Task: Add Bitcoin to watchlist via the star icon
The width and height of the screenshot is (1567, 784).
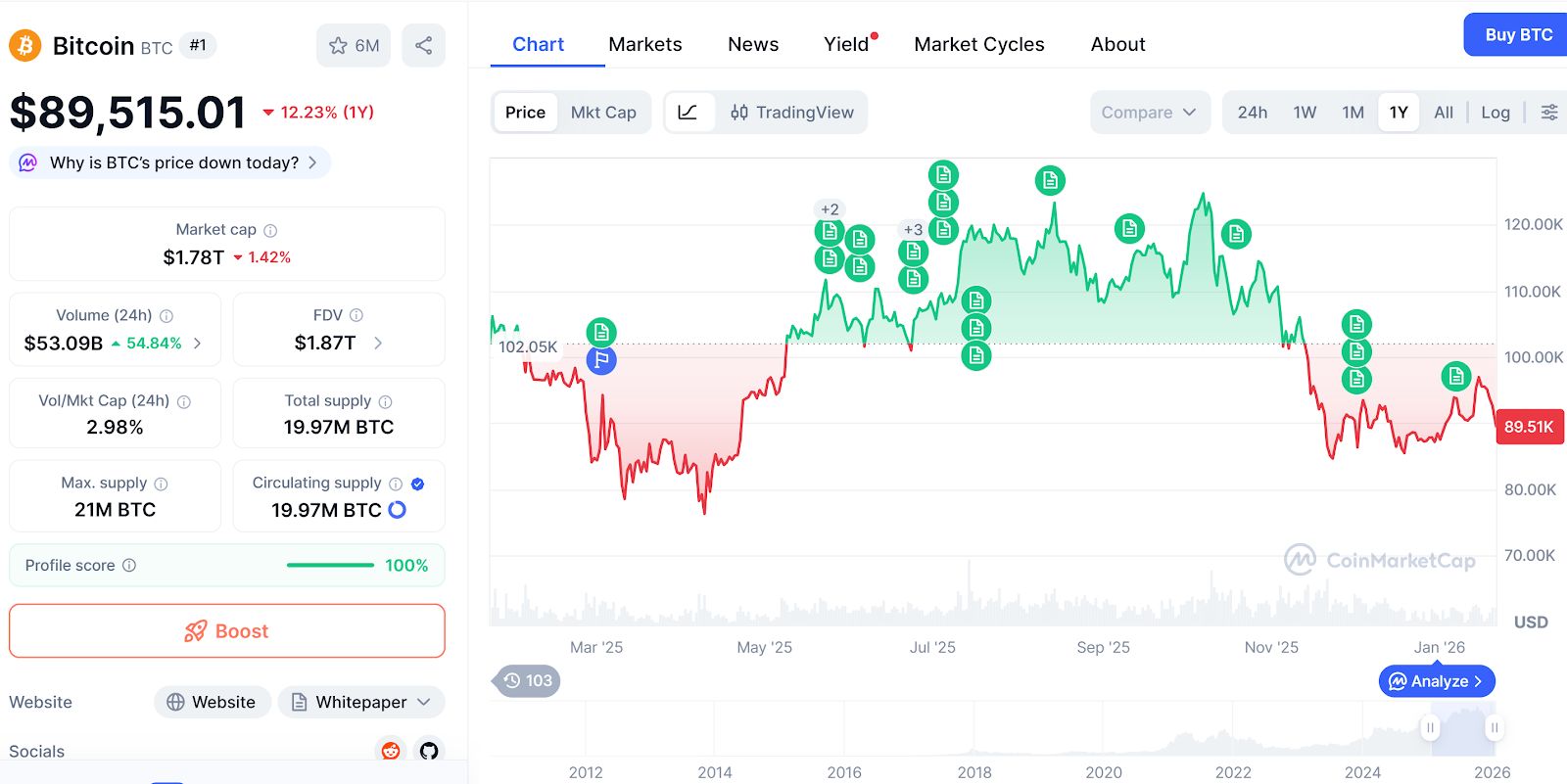Action: (x=339, y=45)
